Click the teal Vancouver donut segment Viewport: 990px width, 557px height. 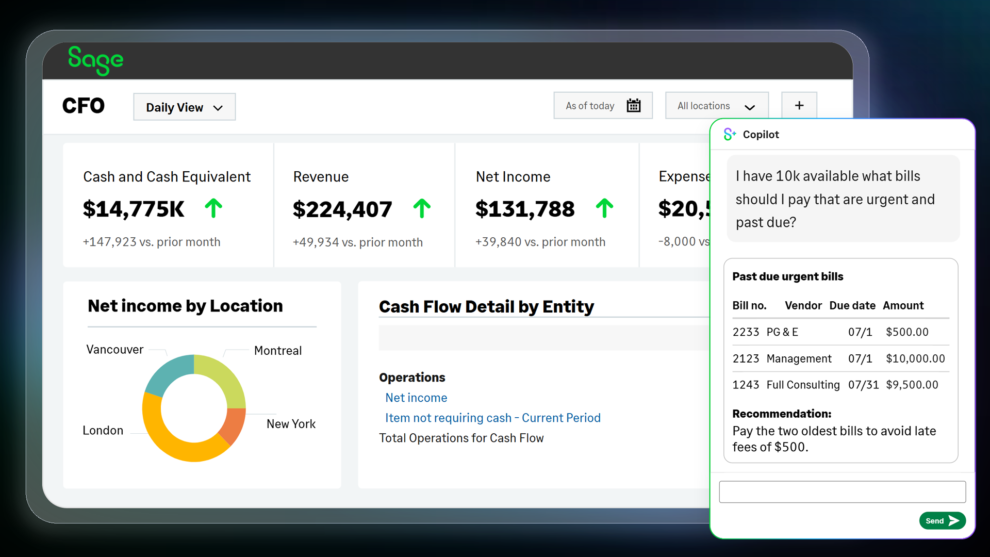point(168,374)
